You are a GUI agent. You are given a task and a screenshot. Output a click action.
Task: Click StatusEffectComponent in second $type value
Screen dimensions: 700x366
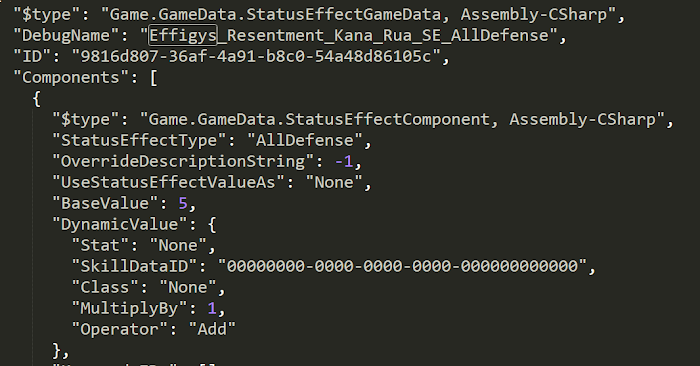pos(388,119)
